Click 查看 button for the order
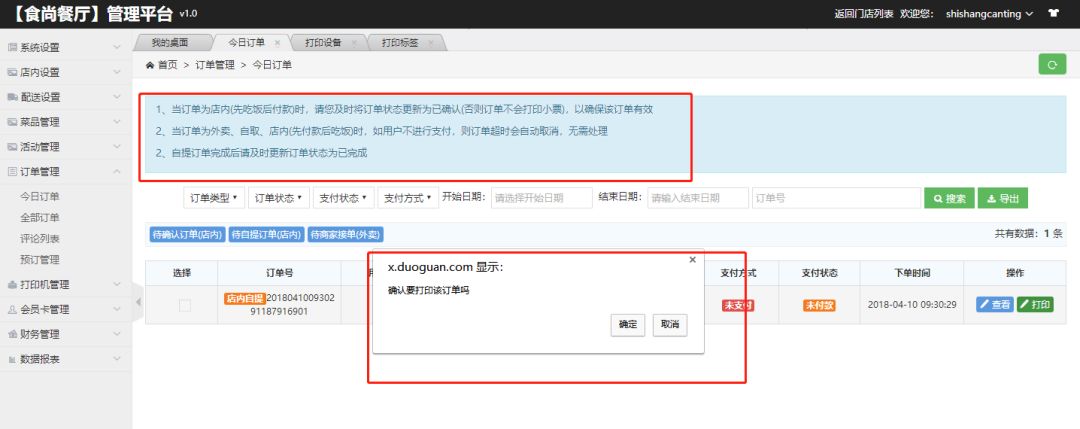1080x429 pixels. pos(995,304)
